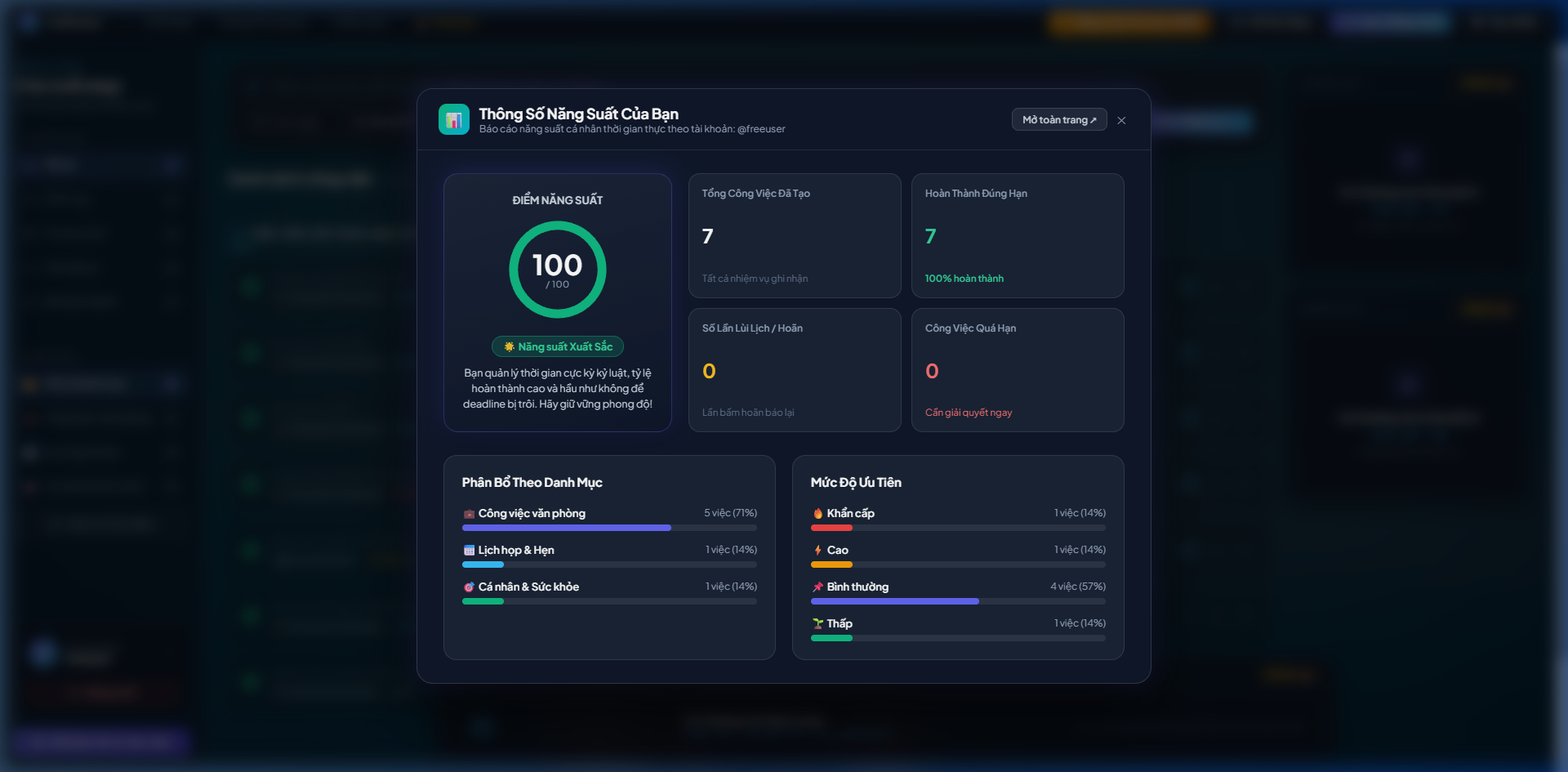The width and height of the screenshot is (1568, 772).
Task: Click the "100% hoàn thành" text
Action: (964, 279)
